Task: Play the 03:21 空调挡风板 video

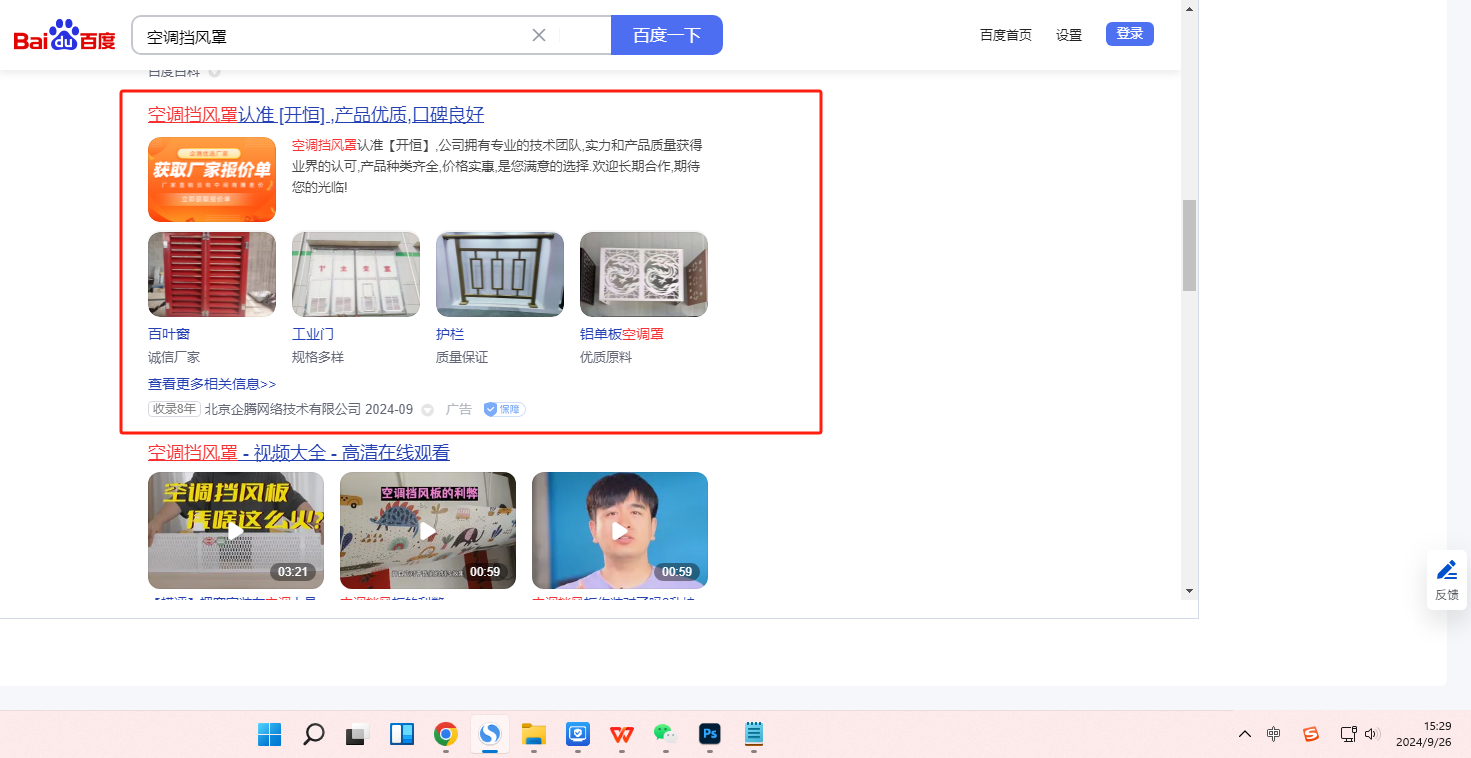Action: (x=236, y=530)
